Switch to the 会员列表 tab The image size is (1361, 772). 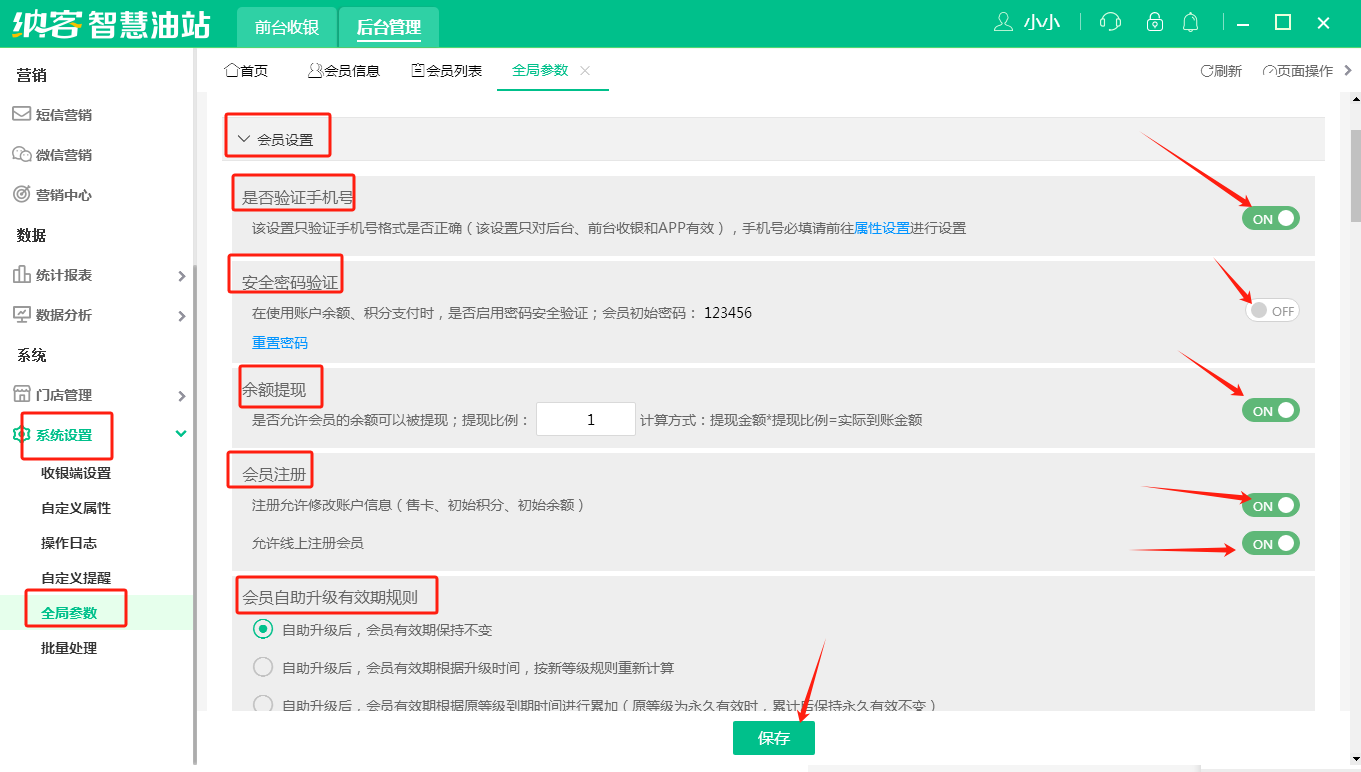[446, 71]
